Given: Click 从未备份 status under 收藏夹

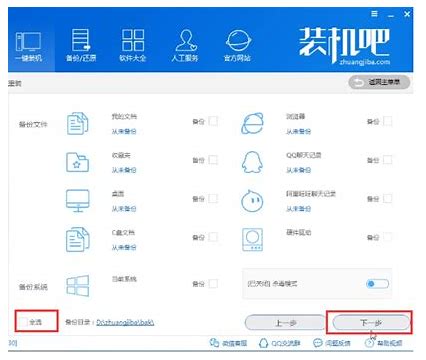Looking at the screenshot, I should pyautogui.click(x=124, y=170).
